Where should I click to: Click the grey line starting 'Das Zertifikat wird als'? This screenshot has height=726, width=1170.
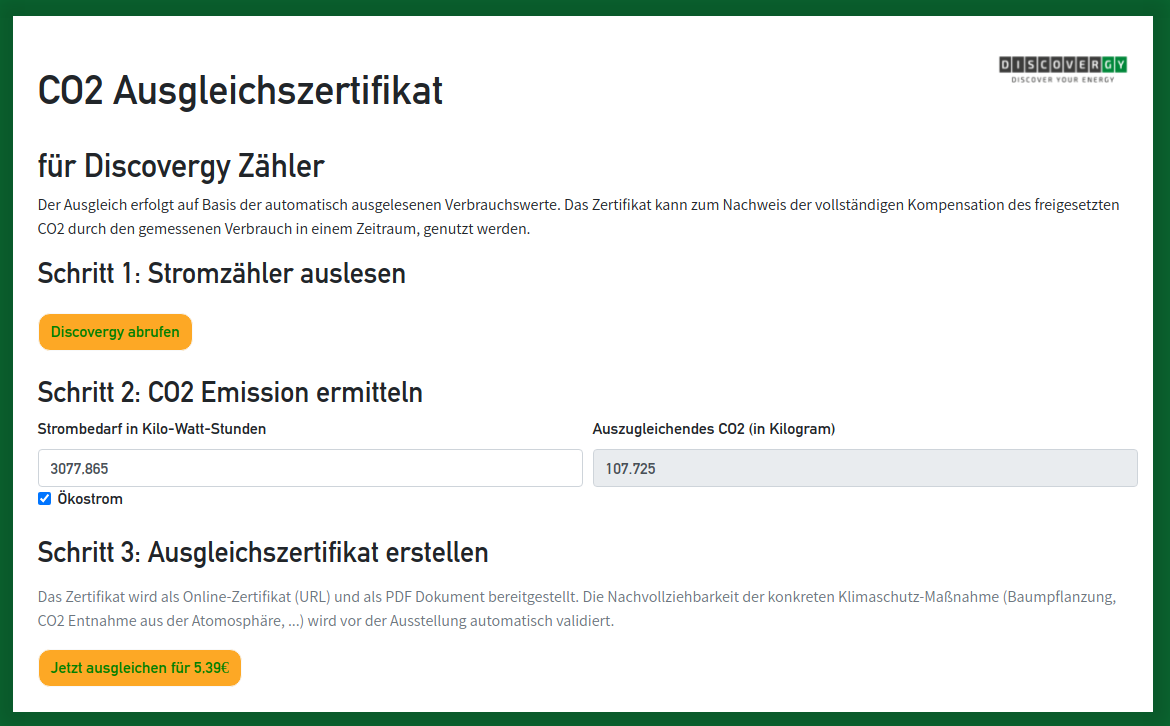pyautogui.click(x=577, y=597)
